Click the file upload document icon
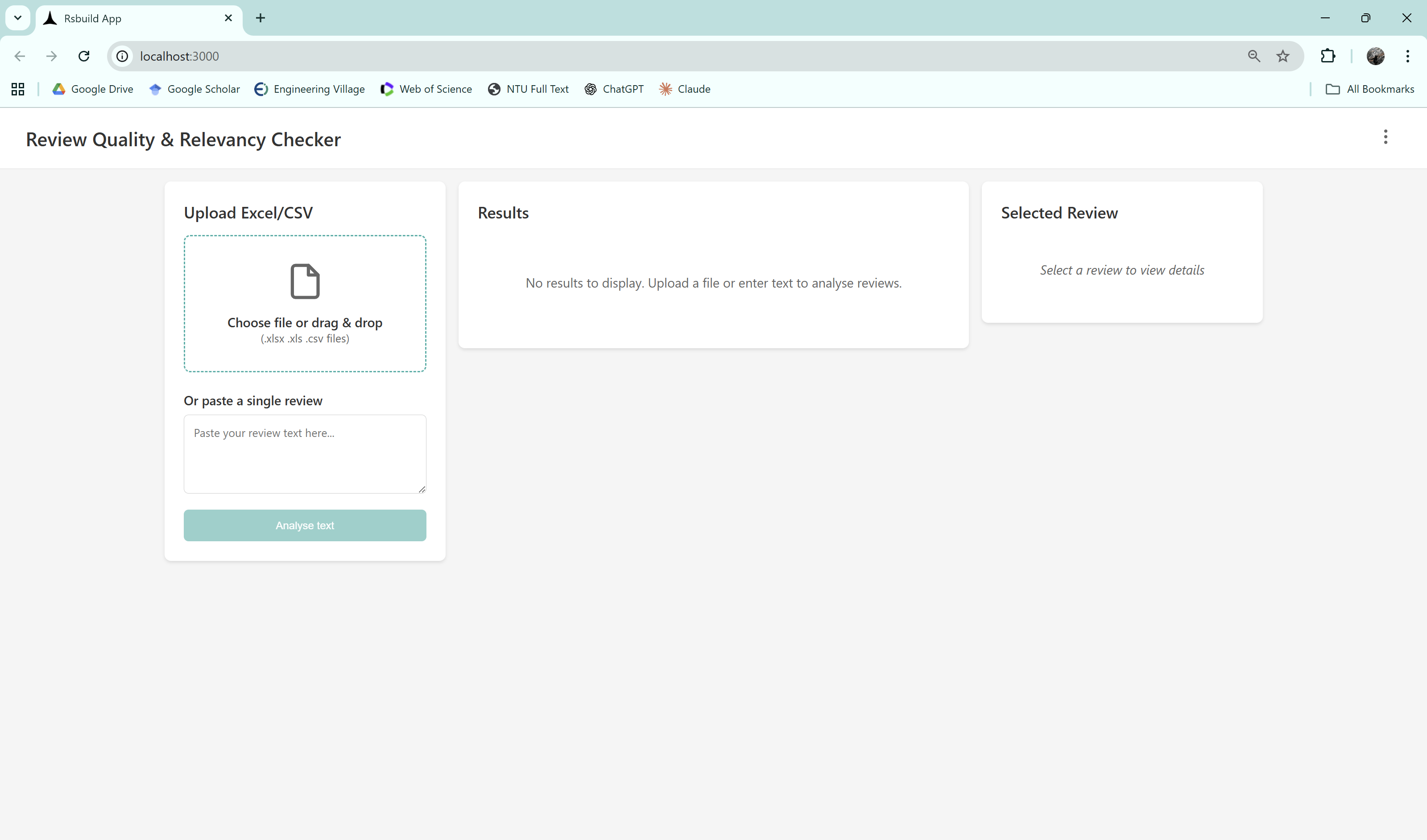This screenshot has height=840, width=1427. click(305, 281)
